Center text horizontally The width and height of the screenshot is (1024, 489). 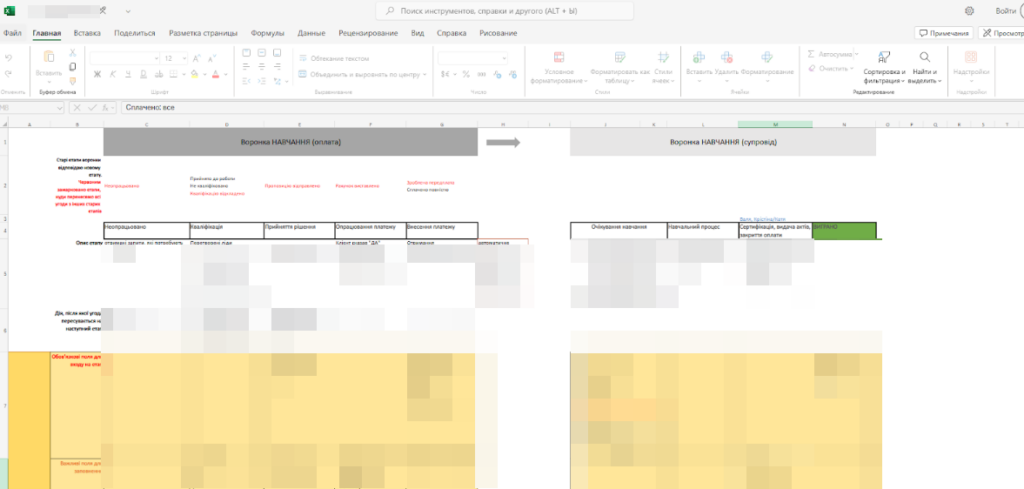[x=261, y=66]
